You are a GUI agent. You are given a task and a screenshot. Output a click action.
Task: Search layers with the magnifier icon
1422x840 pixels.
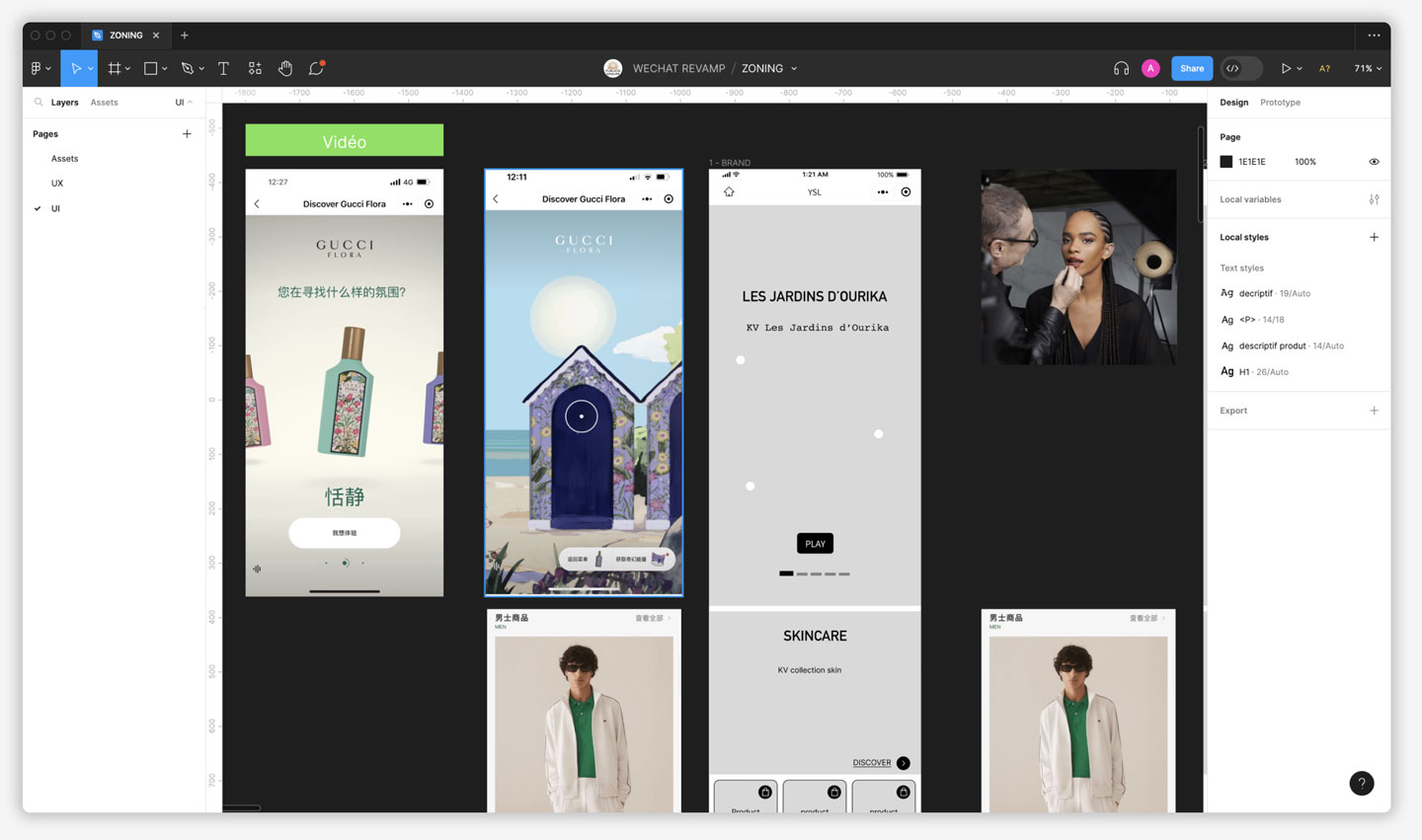click(39, 102)
